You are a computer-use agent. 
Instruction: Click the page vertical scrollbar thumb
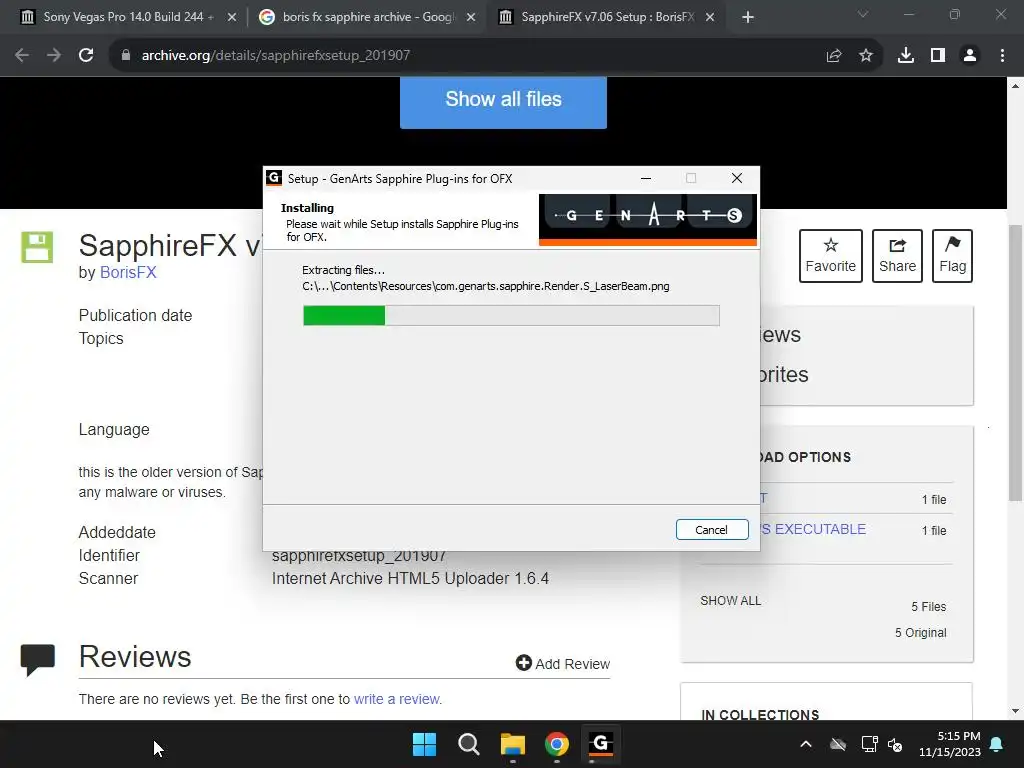[x=1016, y=362]
